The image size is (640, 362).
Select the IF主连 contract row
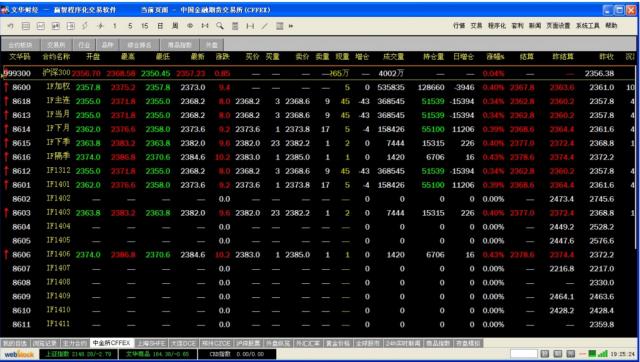(318, 101)
